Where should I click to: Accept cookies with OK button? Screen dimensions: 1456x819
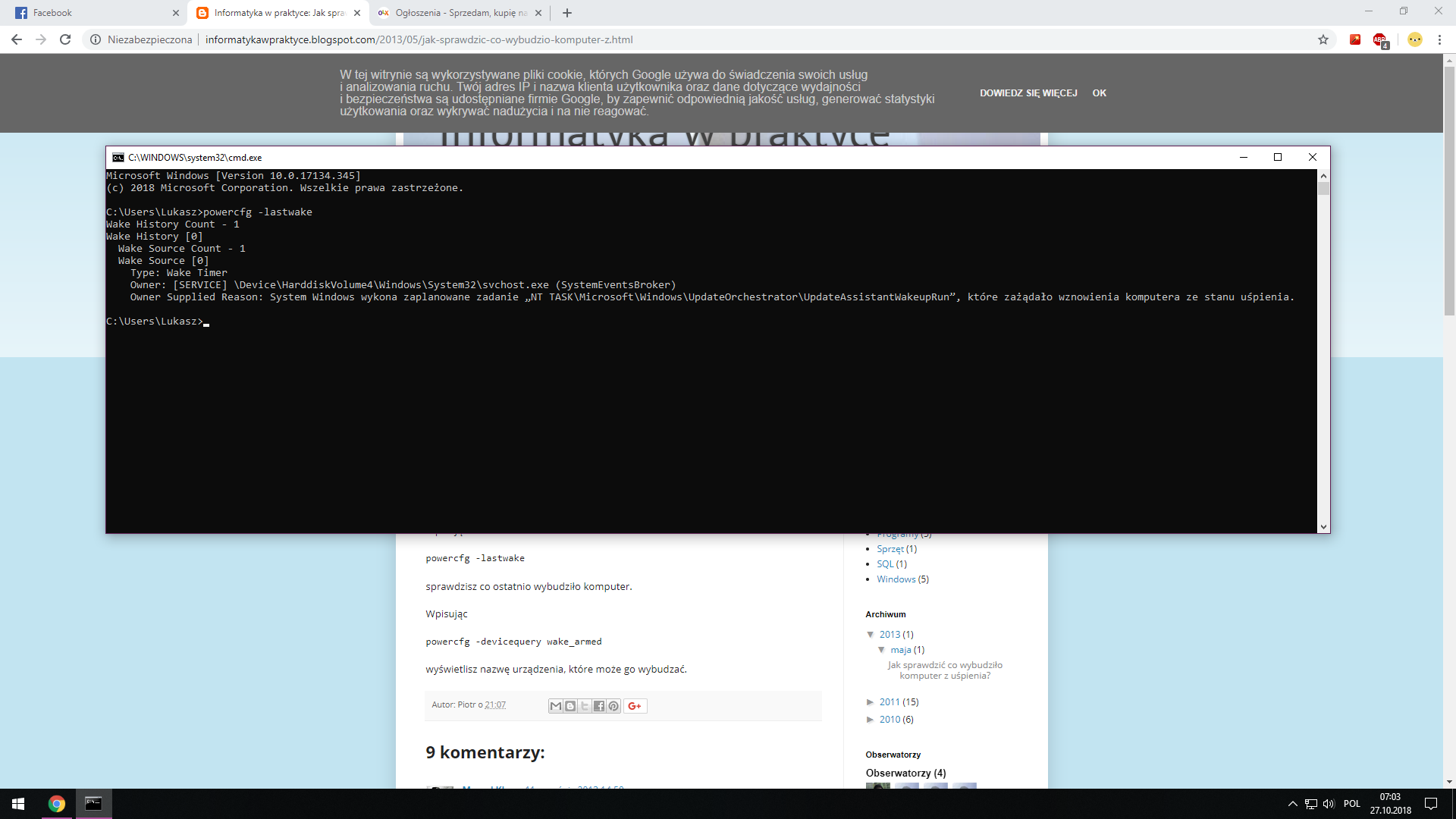[x=1099, y=93]
